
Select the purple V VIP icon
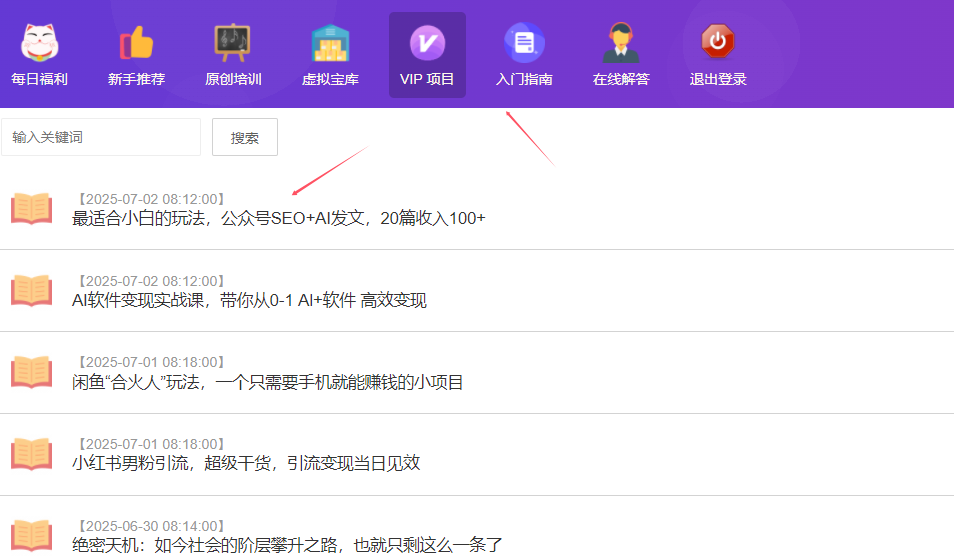pos(427,43)
